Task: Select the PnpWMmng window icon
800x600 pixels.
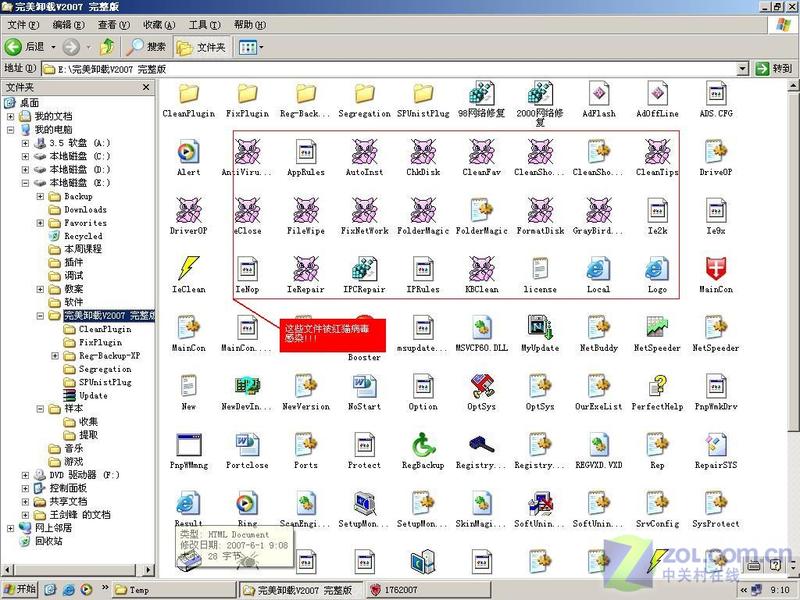Action: pyautogui.click(x=189, y=445)
